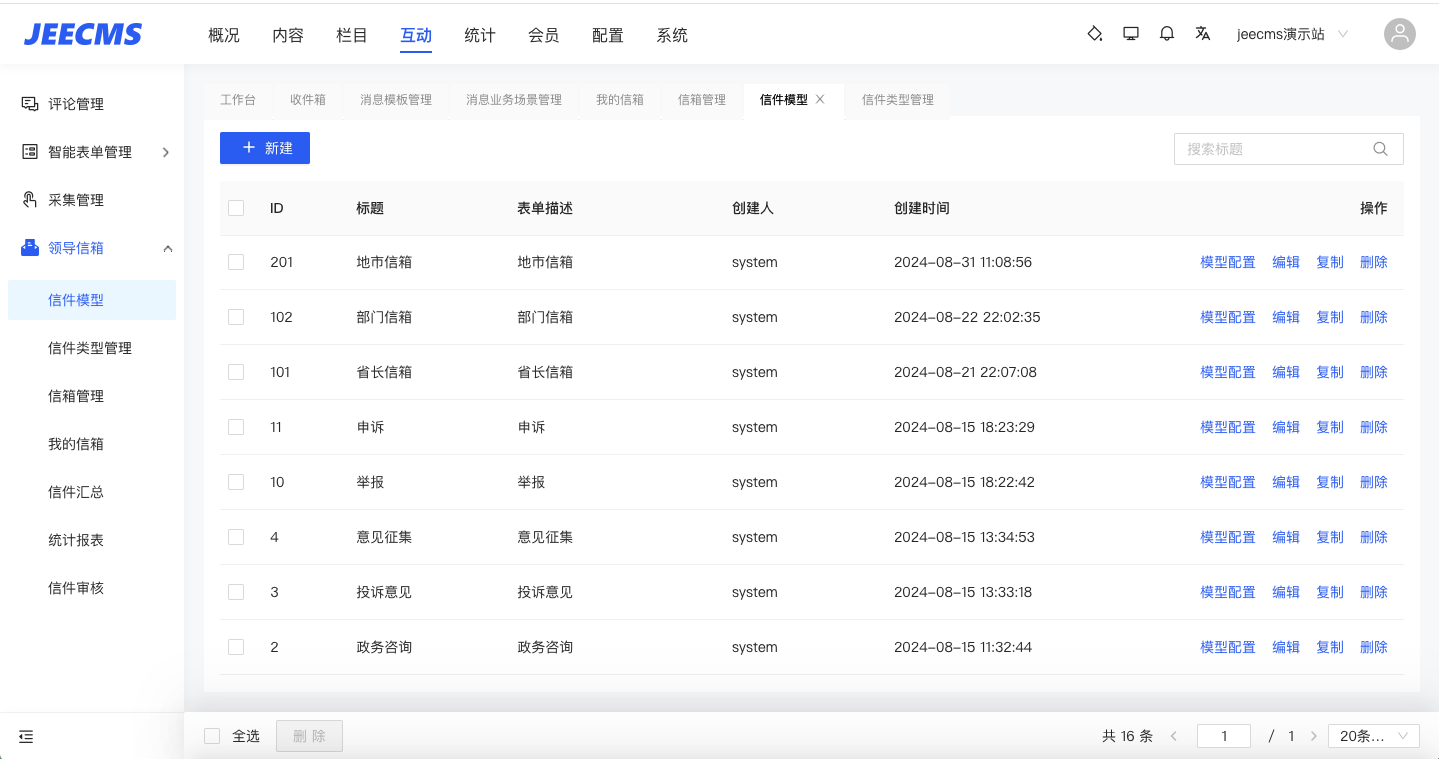
Task: Open the jeecms演示站 site dropdown
Action: tap(1292, 34)
